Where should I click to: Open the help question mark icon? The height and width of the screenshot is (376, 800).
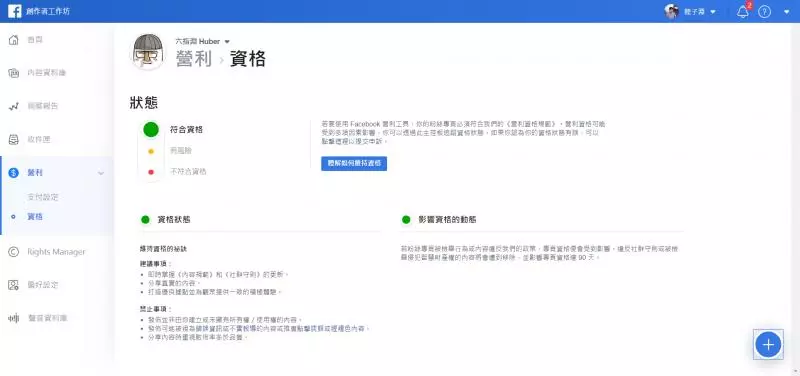764,12
